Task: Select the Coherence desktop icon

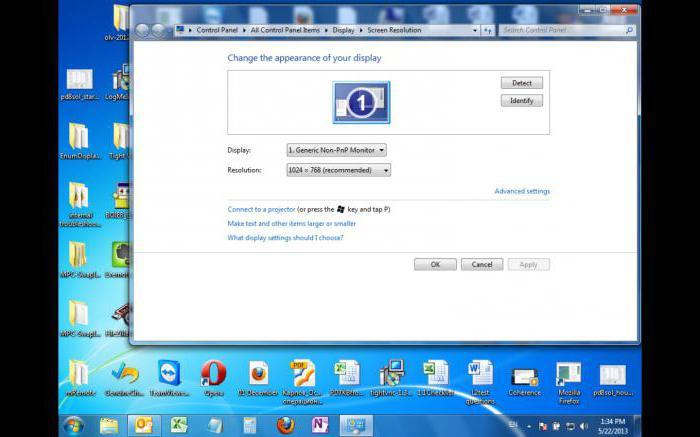Action: coord(525,382)
